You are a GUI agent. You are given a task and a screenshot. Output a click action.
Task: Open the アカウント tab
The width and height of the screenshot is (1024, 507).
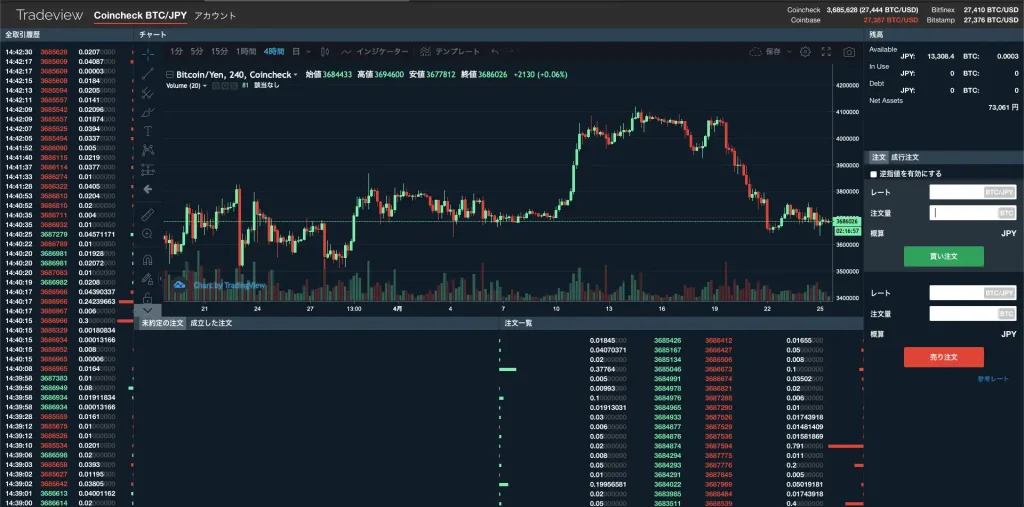click(216, 15)
